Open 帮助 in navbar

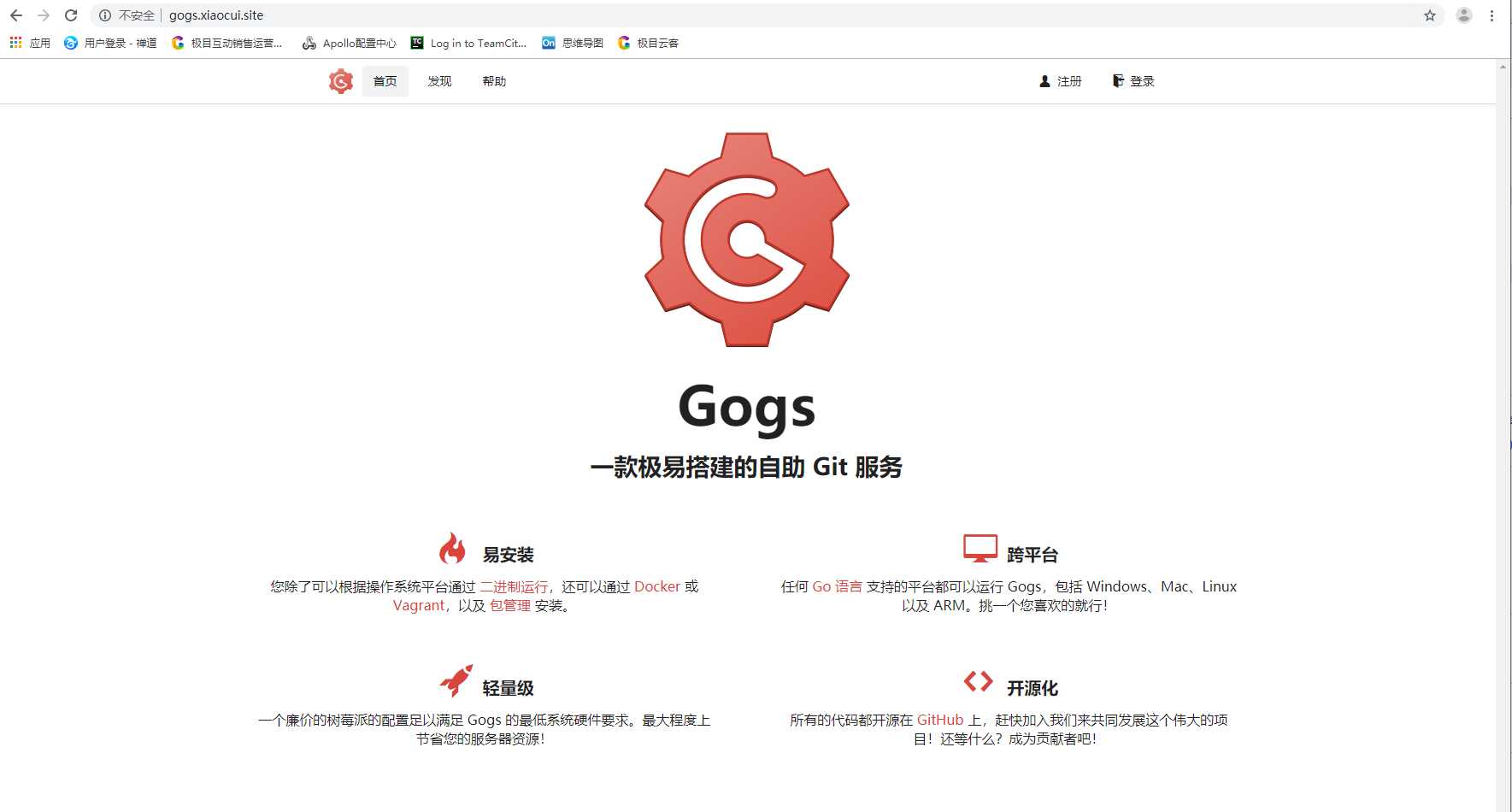tap(494, 81)
